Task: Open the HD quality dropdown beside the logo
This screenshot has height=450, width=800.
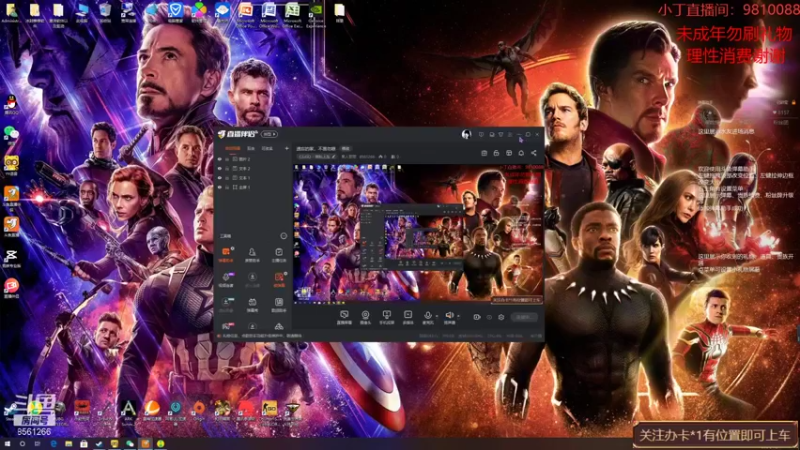Action: tap(269, 134)
